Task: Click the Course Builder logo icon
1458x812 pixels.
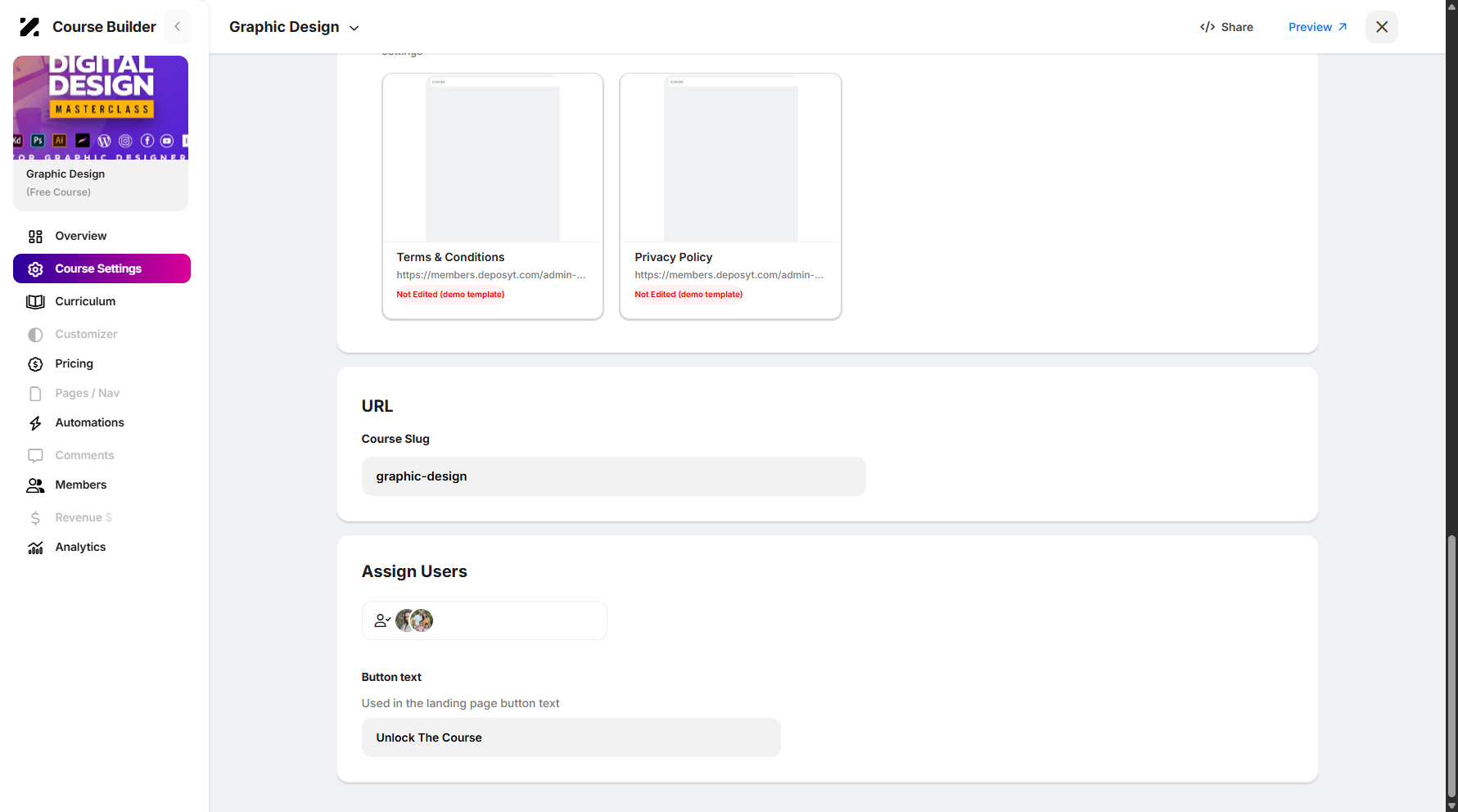Action: pyautogui.click(x=29, y=27)
